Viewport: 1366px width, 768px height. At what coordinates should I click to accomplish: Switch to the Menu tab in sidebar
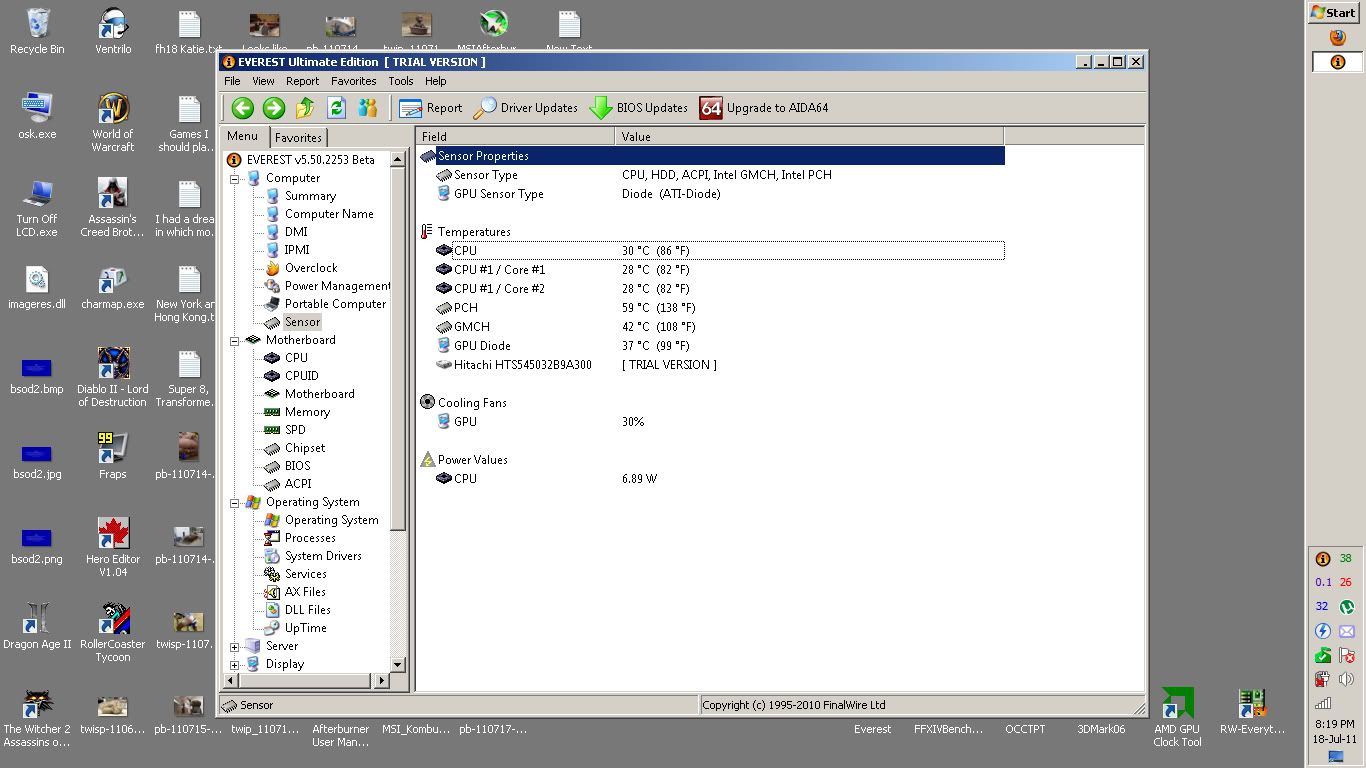[x=243, y=136]
